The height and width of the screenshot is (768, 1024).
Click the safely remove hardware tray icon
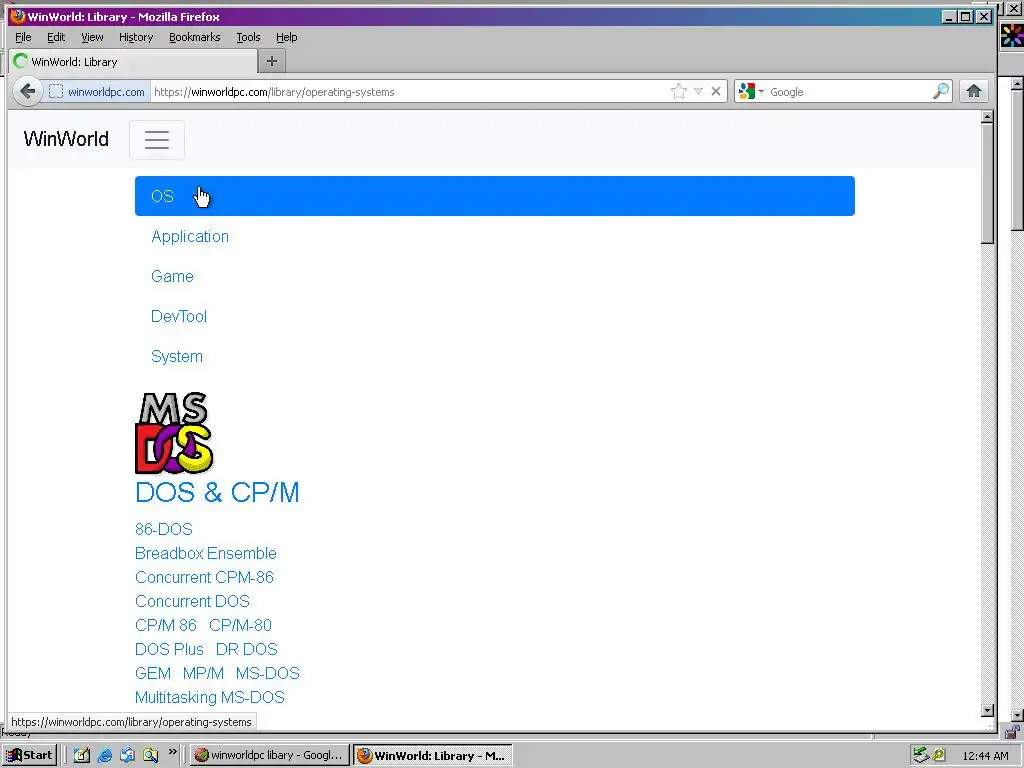(921, 755)
